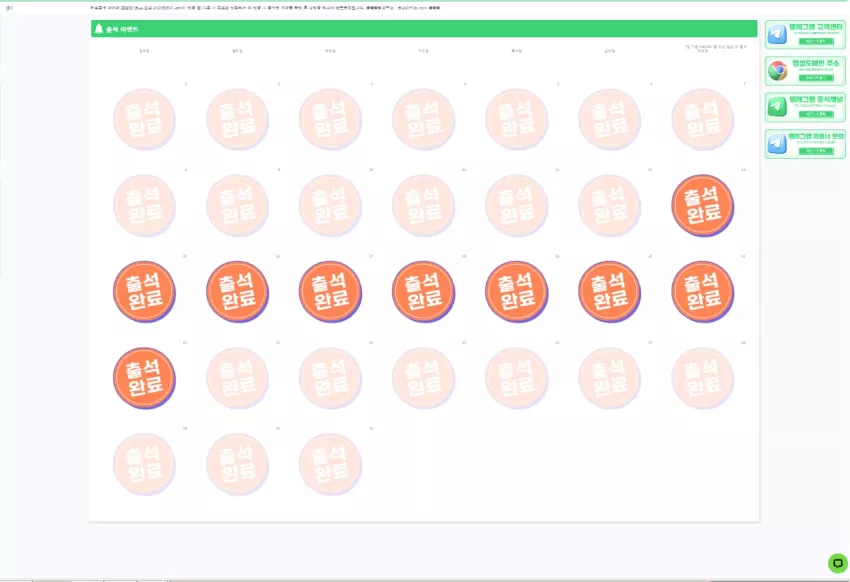The width and height of the screenshot is (850, 582).
Task: Click the Telegram icon in the bottom sidebar card
Action: pos(777,144)
